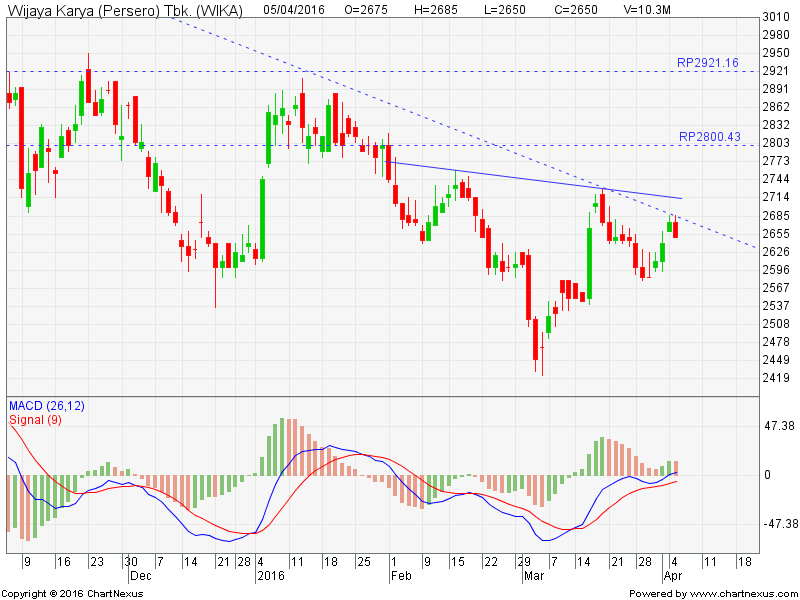
Task: Select the Signal (9) indicator label
Action: tap(36, 420)
